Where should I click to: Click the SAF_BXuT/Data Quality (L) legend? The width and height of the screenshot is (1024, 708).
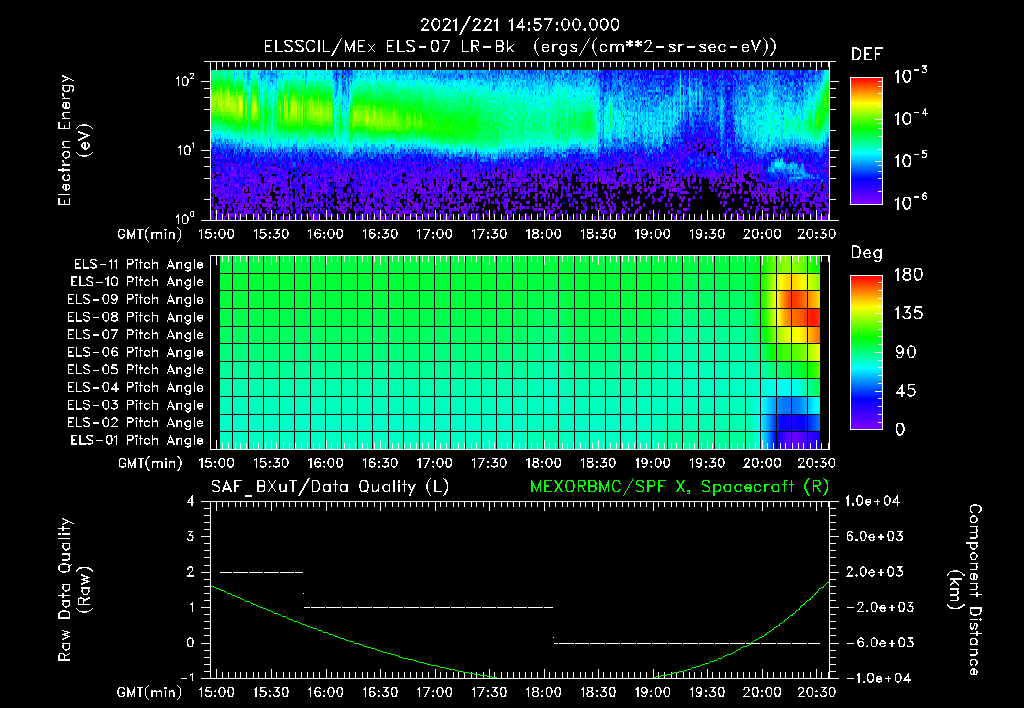click(330, 487)
